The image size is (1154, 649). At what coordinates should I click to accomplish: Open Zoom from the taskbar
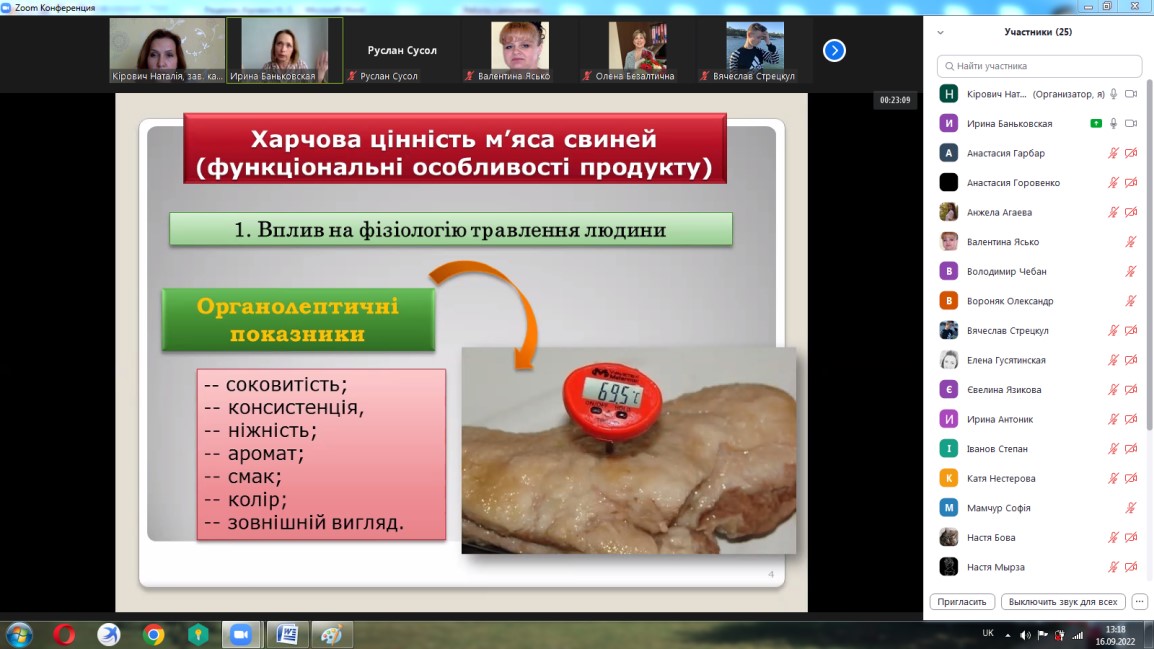click(x=240, y=634)
